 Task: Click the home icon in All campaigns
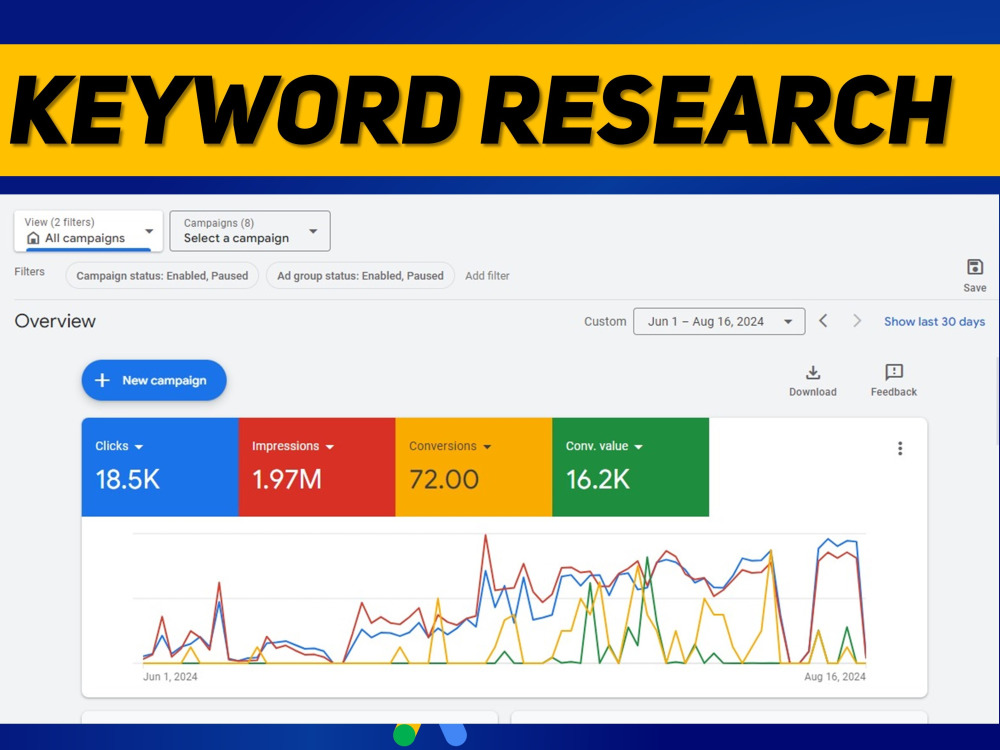(x=33, y=238)
